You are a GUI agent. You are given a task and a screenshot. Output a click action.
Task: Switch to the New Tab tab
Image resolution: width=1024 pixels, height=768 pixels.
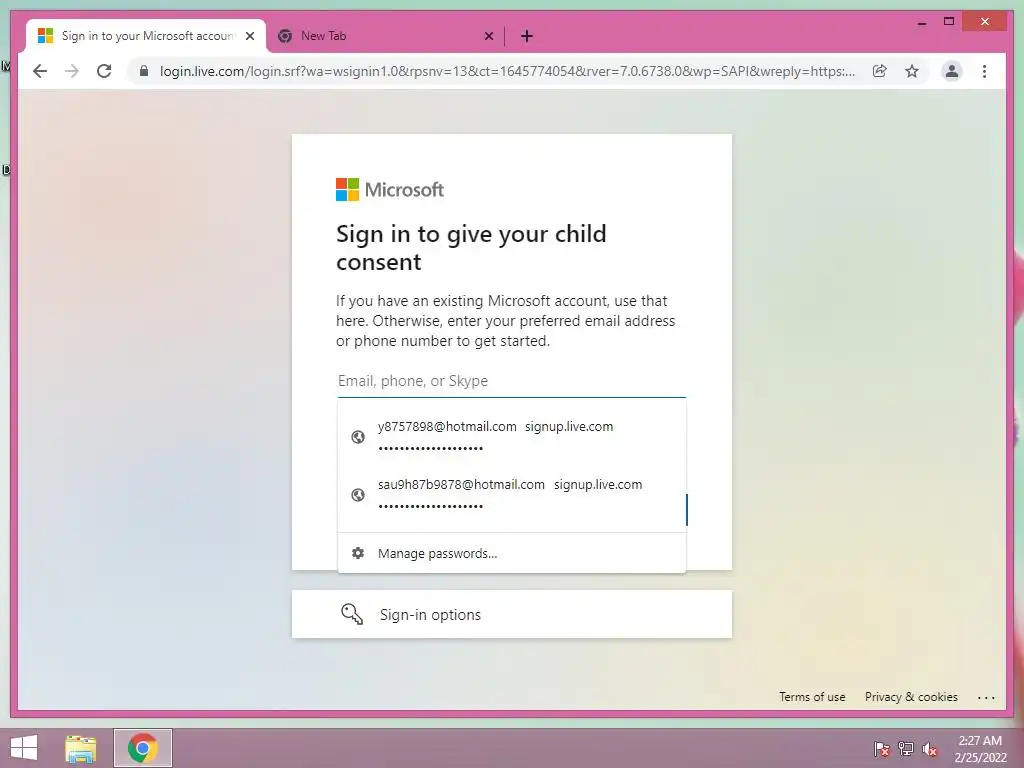click(x=385, y=36)
